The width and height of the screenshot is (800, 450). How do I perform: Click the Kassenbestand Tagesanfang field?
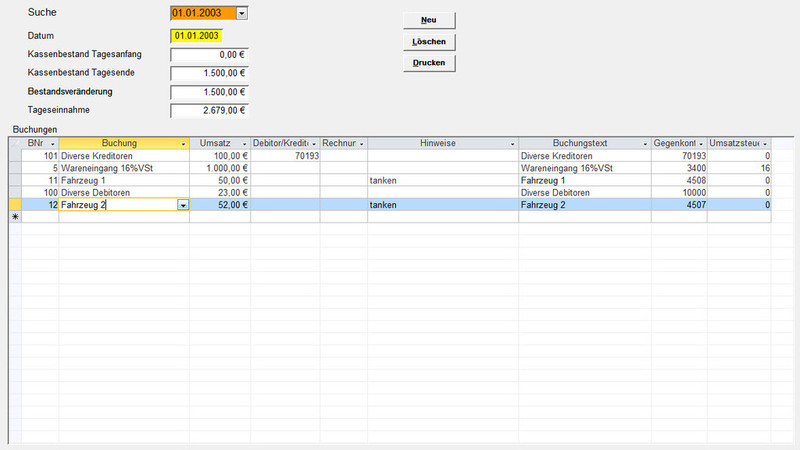point(209,55)
